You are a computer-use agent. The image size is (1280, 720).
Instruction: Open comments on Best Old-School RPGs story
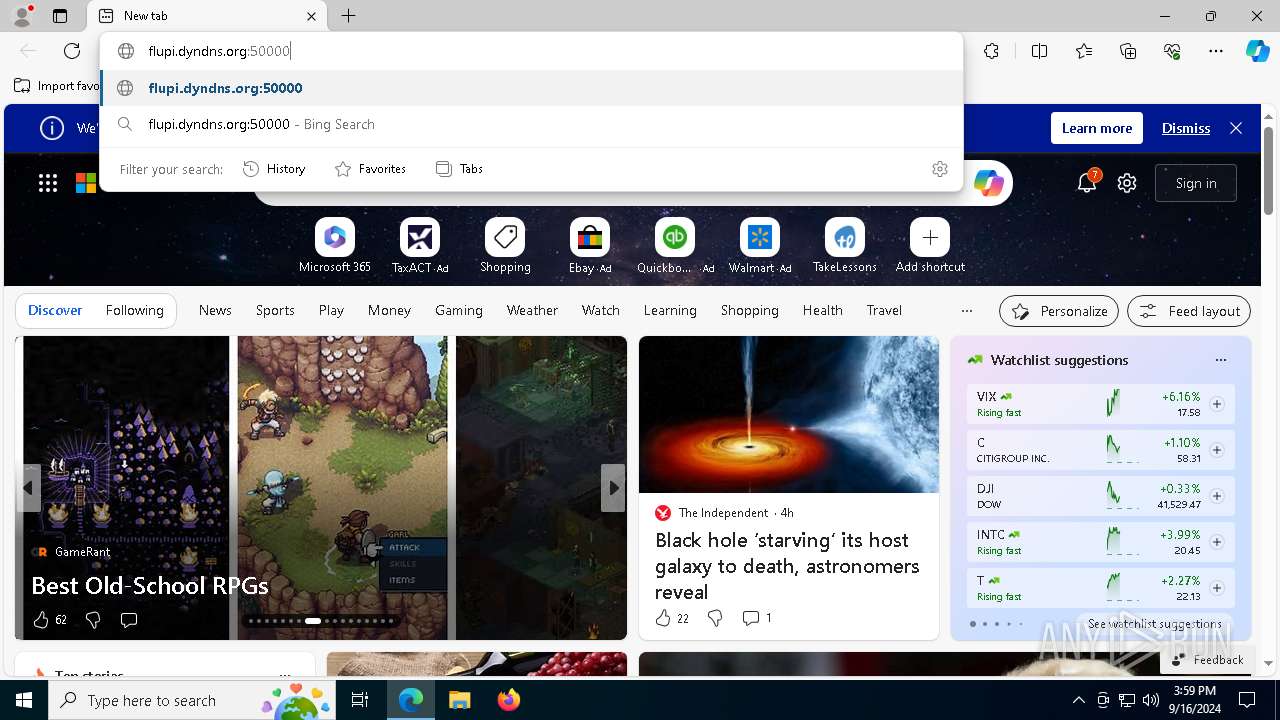click(128, 620)
